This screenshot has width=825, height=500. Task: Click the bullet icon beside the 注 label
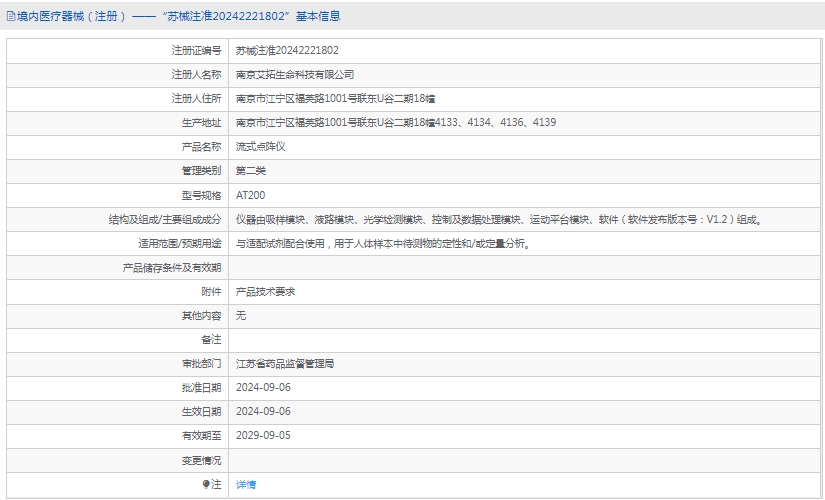click(x=207, y=484)
